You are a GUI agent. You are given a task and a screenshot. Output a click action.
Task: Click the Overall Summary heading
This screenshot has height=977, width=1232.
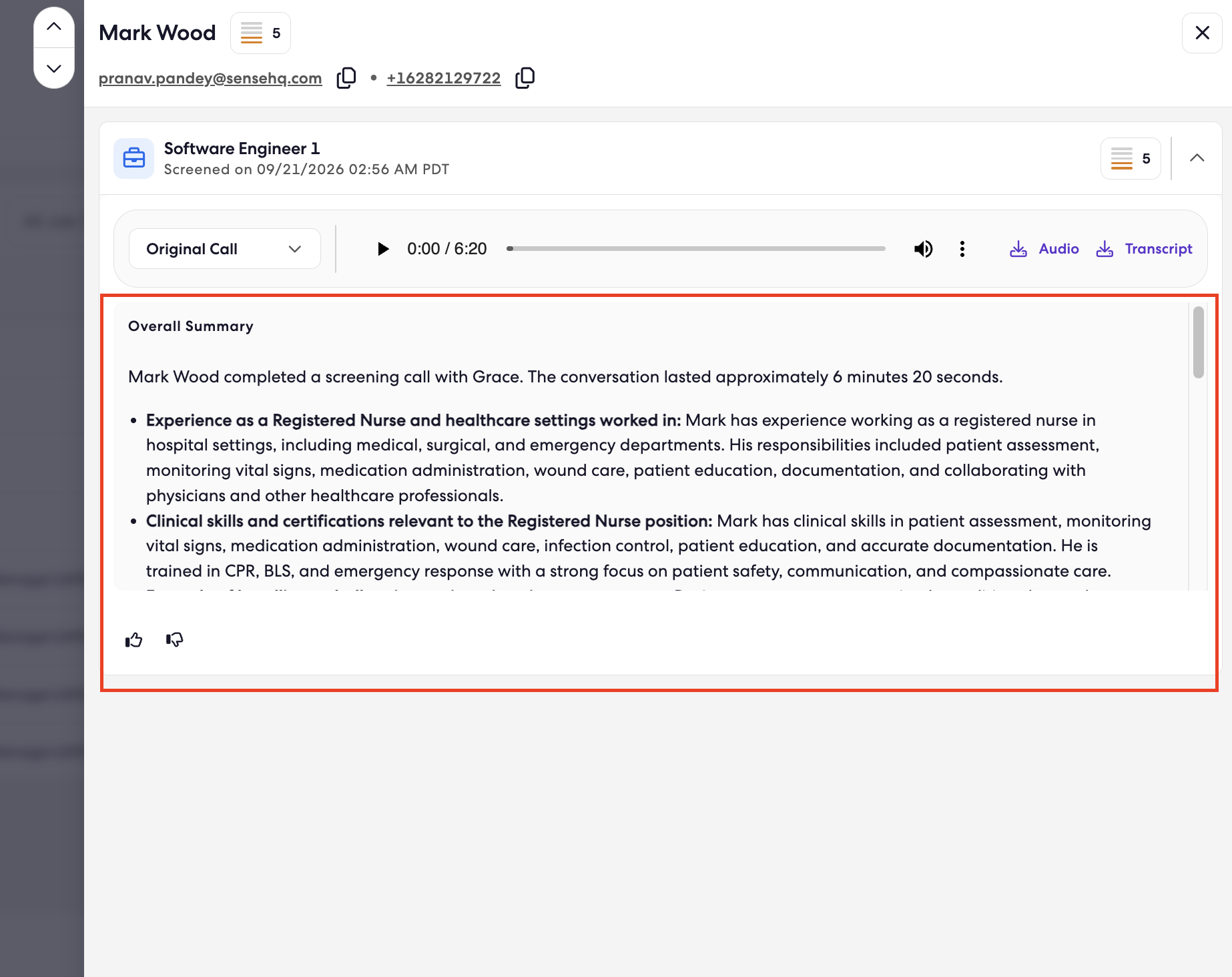[x=191, y=326]
